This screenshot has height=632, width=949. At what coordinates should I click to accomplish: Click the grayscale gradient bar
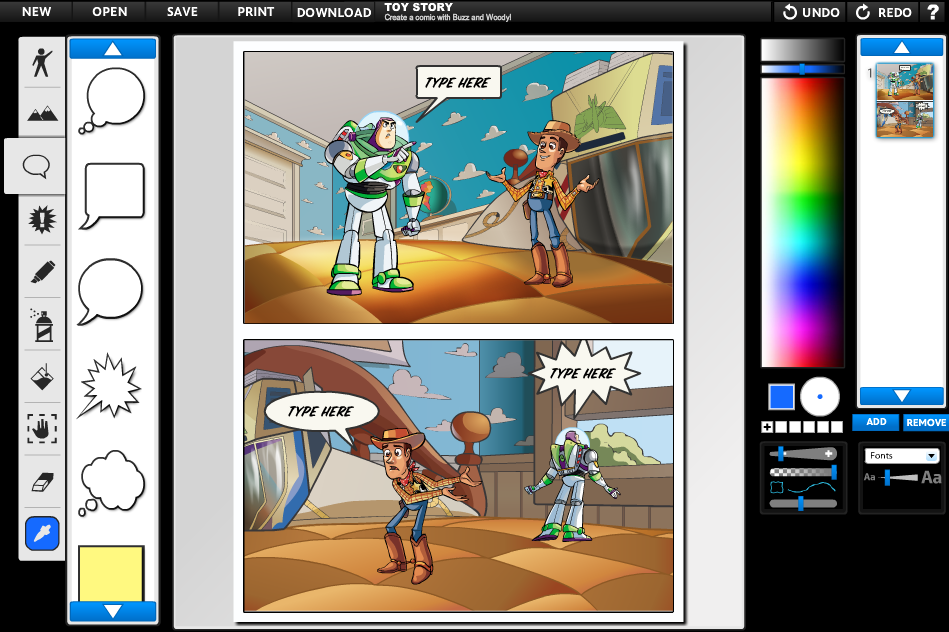click(803, 50)
